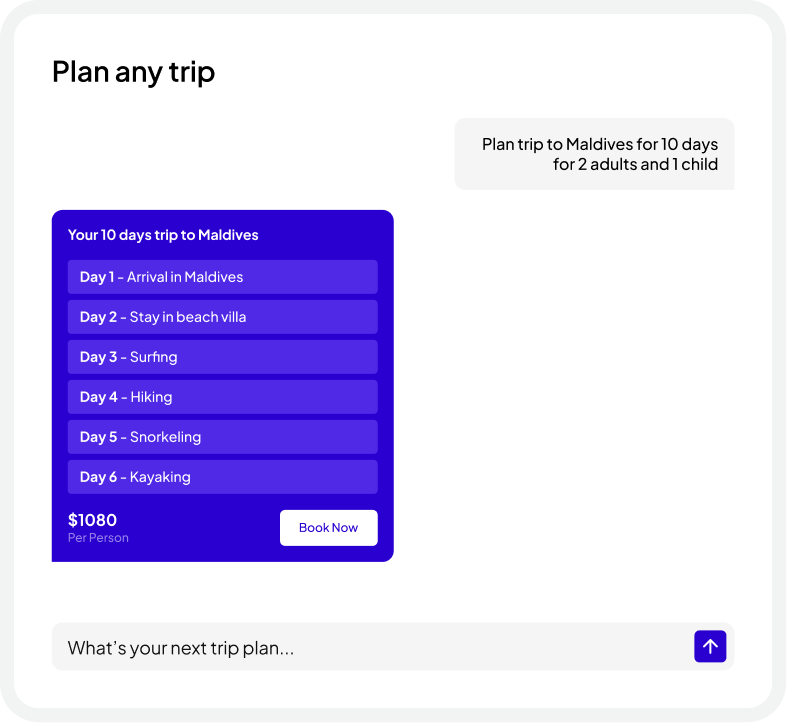Screen dimensions: 787x723
Task: Click the 'Snorkeling' activity text
Action: [x=165, y=437]
